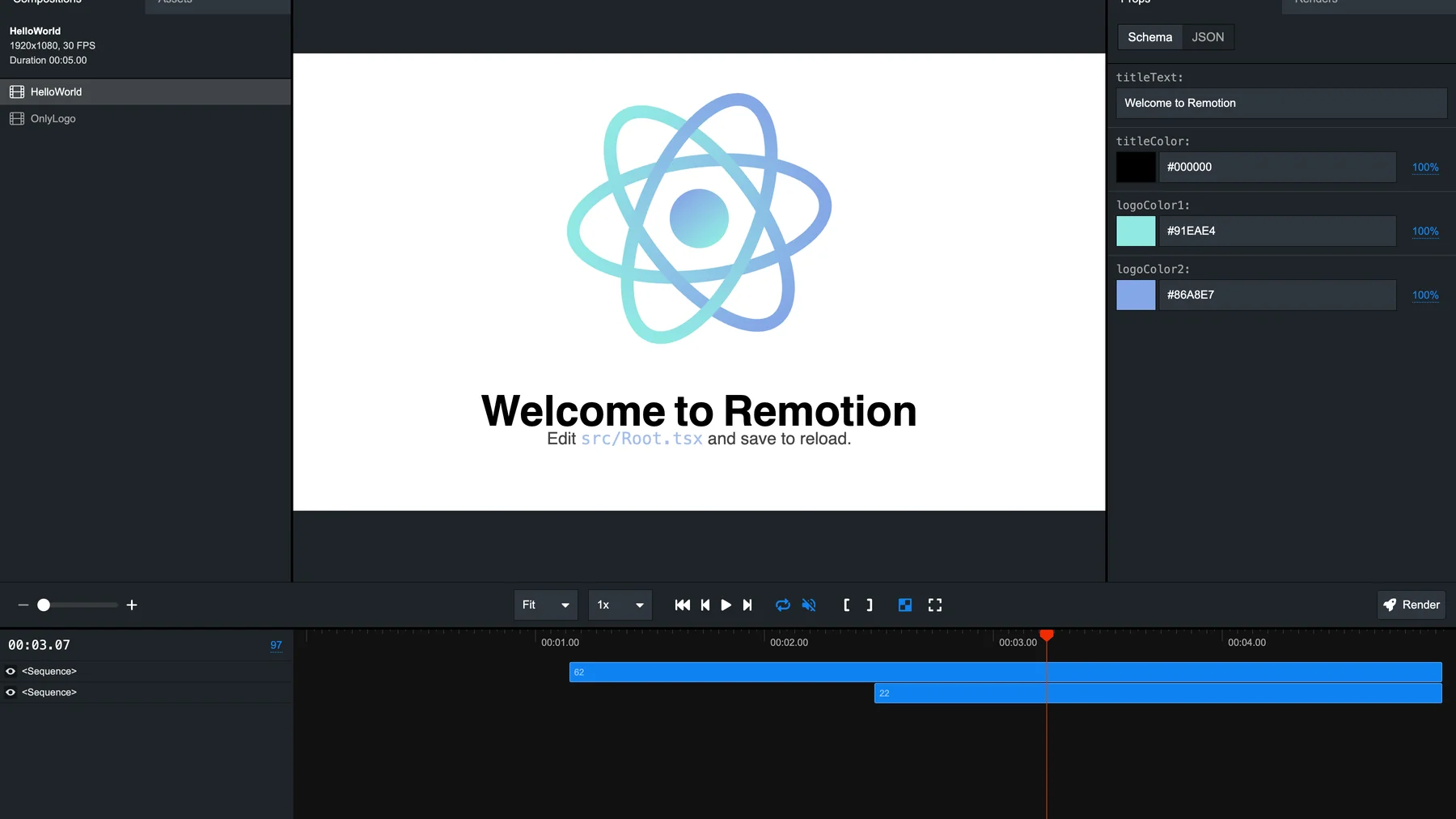Enter fullscreen preview mode
This screenshot has height=819, width=1456.
tap(934, 605)
